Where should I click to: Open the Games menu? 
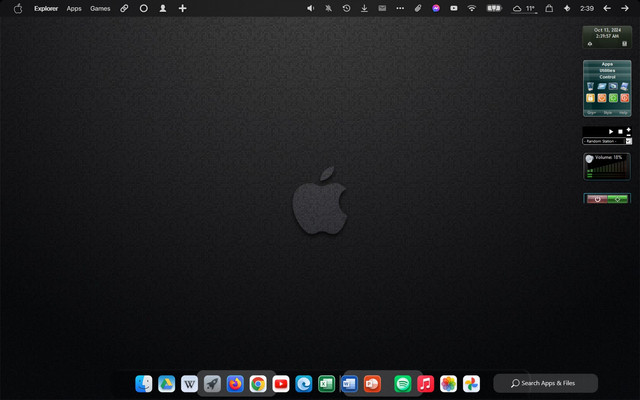click(100, 9)
